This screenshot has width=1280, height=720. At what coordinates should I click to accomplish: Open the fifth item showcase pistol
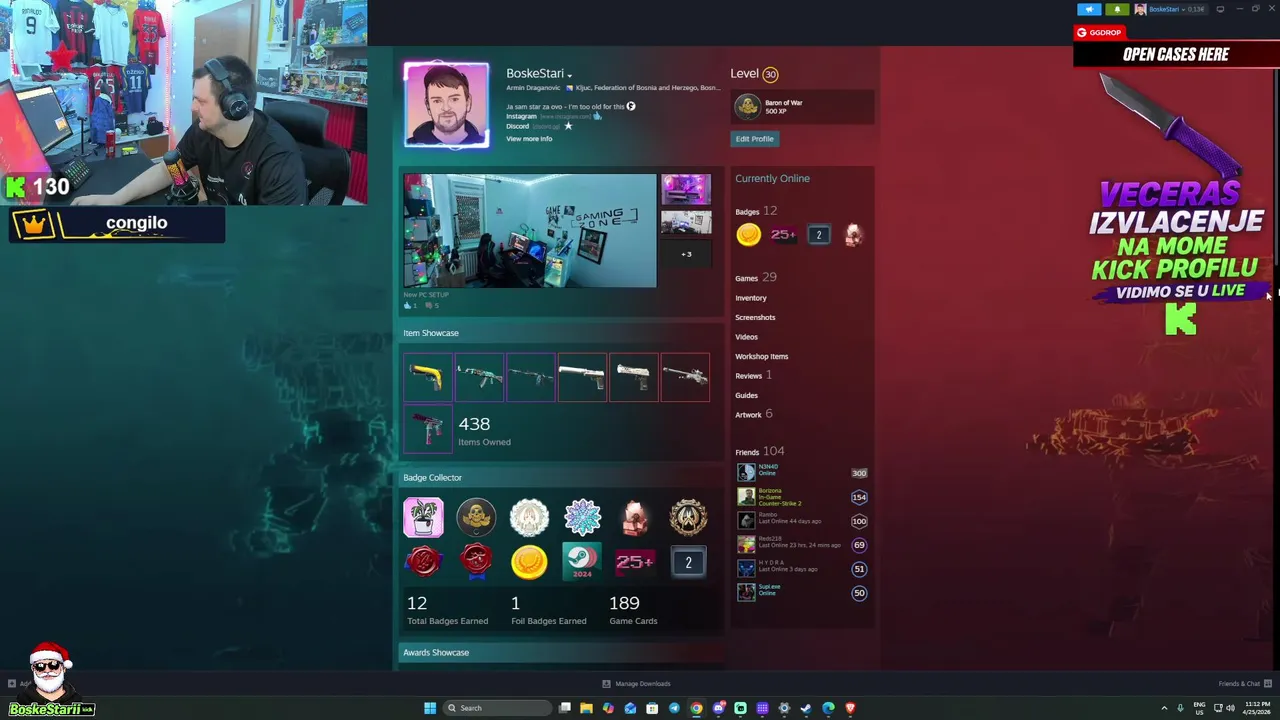634,377
